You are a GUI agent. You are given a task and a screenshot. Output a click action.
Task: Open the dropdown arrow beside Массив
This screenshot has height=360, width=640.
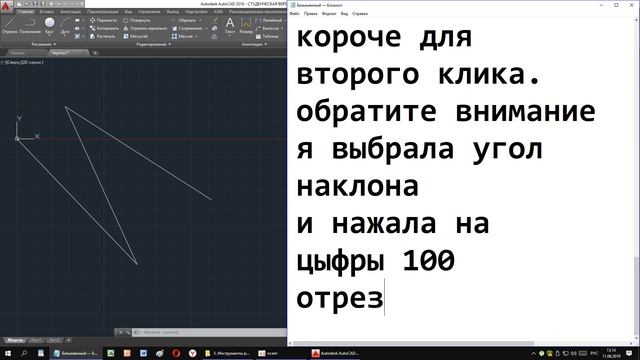point(197,36)
